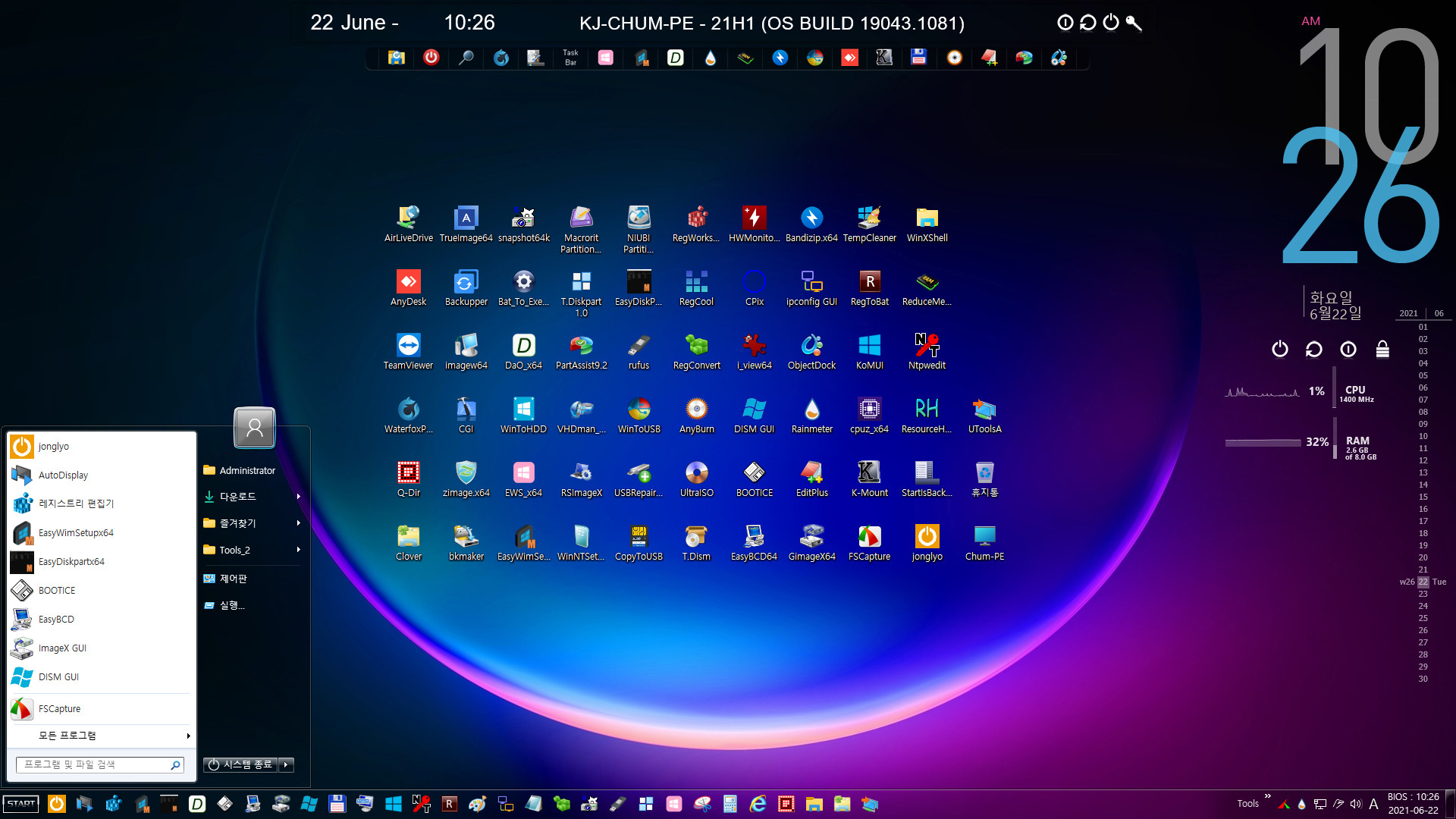Open TeamViewer desktop icon
Screen dimensions: 1456x819
coord(408,352)
